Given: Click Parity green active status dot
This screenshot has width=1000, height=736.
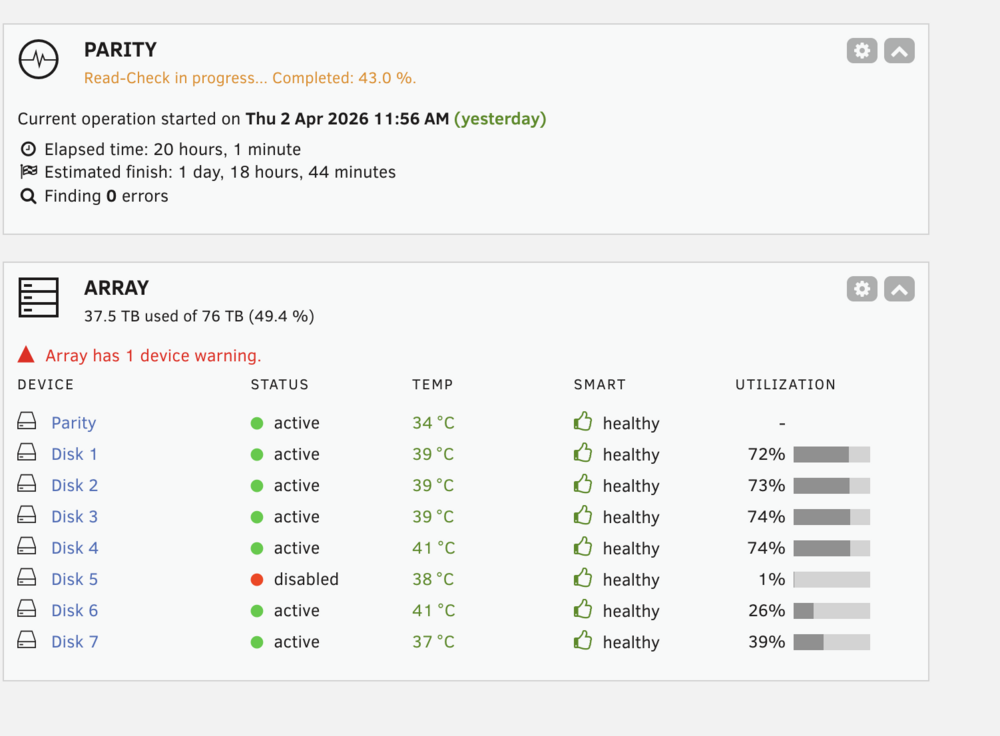Looking at the screenshot, I should pyautogui.click(x=257, y=423).
